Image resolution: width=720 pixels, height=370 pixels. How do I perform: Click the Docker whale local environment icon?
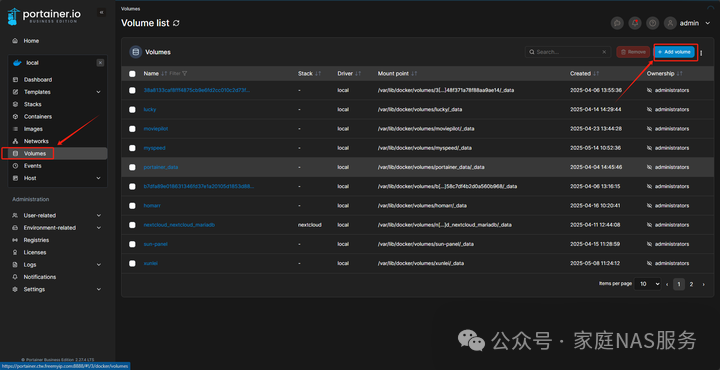17,63
